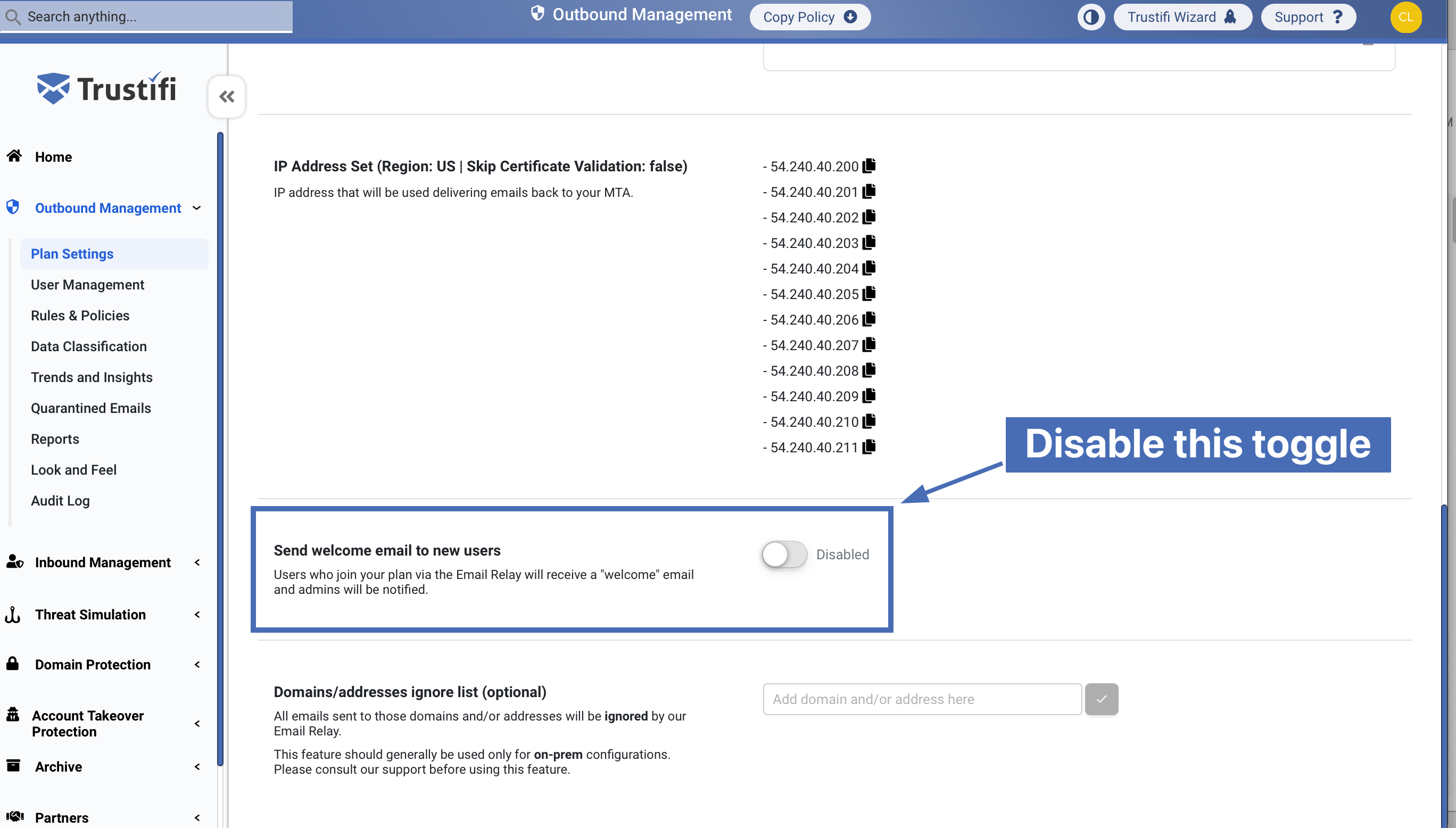Focus the Search anything field
This screenshot has height=828, width=1456.
[x=147, y=16]
